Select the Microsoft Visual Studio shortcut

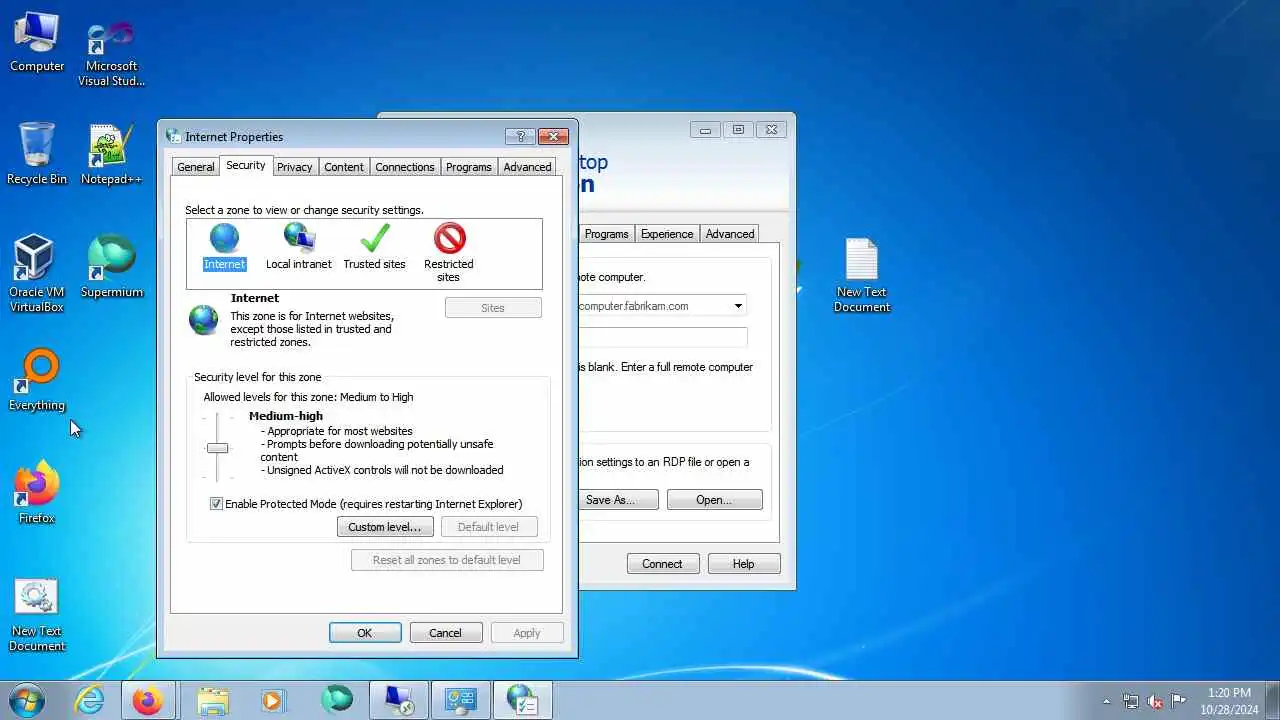click(x=111, y=55)
